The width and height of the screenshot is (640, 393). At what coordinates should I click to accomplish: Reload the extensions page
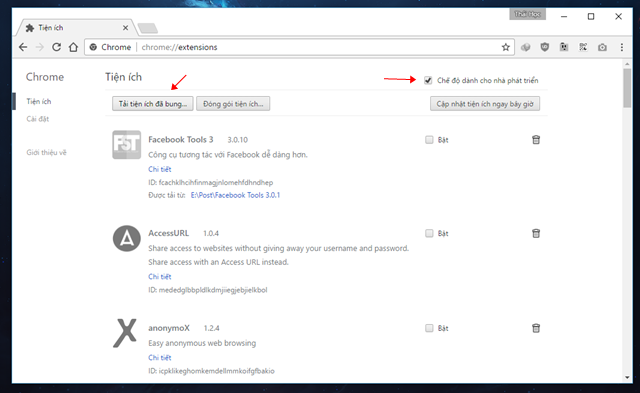click(x=56, y=47)
